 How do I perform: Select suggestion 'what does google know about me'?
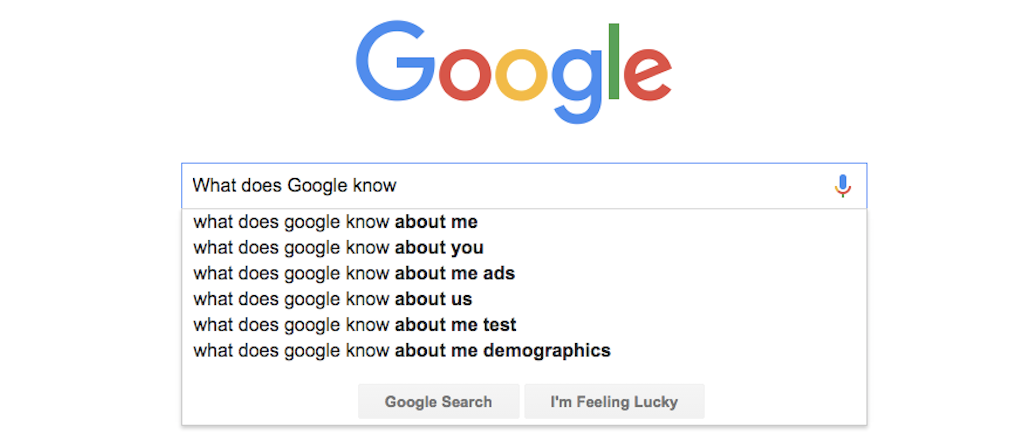pos(336,222)
